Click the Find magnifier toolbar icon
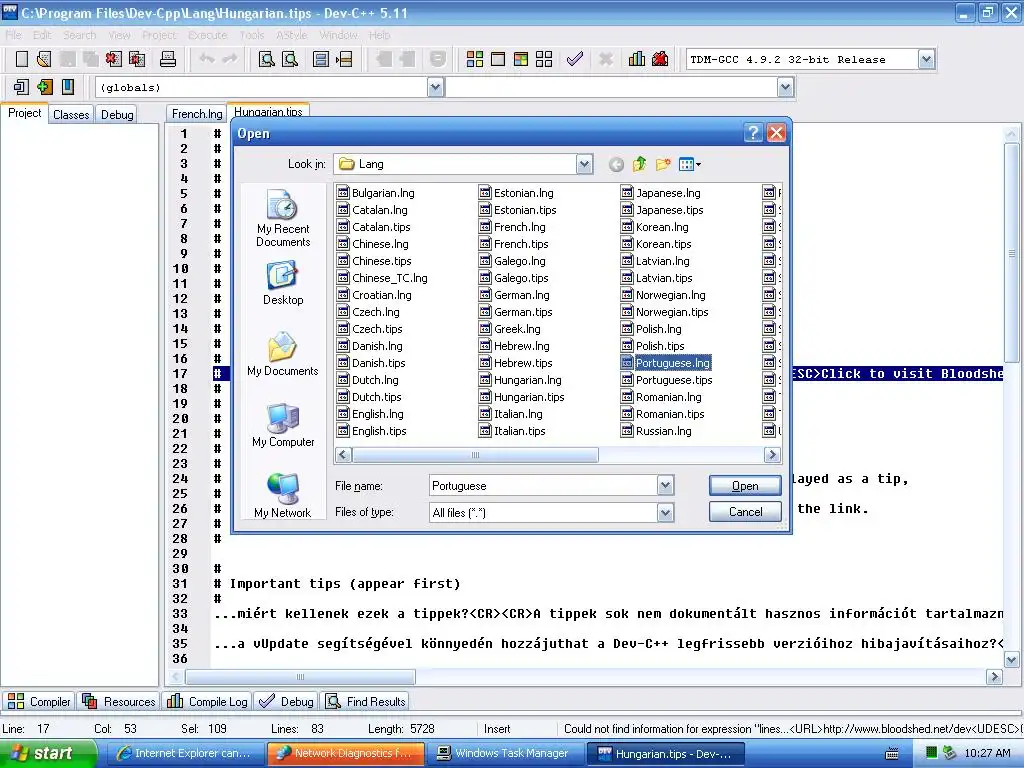The height and width of the screenshot is (768, 1024). pyautogui.click(x=266, y=59)
